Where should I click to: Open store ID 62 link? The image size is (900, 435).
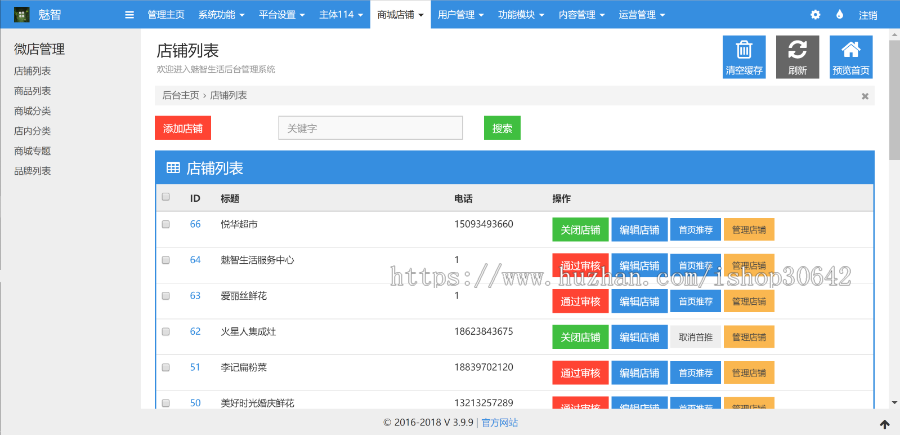195,331
